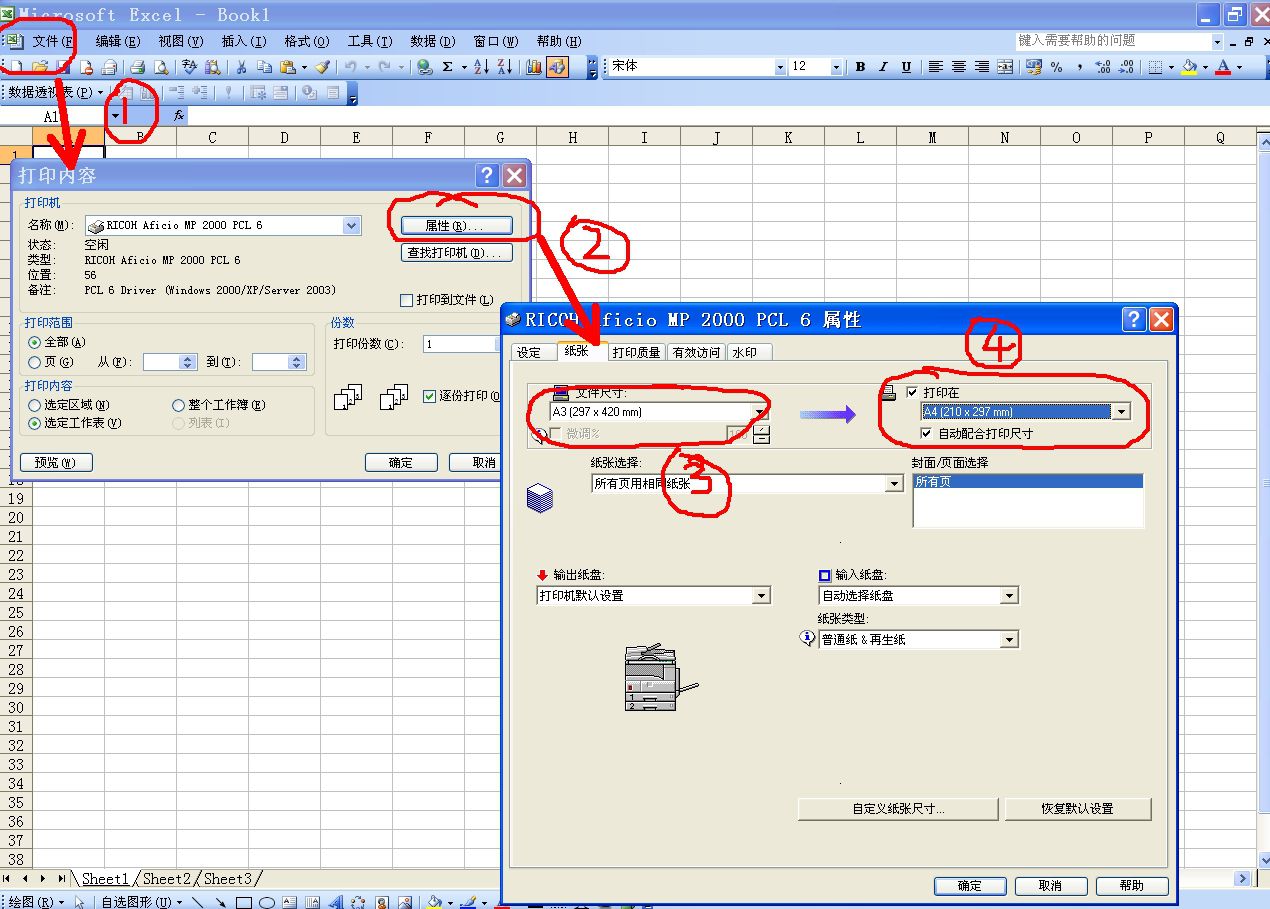
Task: Click the 恢复默认设置 button
Action: click(1077, 809)
